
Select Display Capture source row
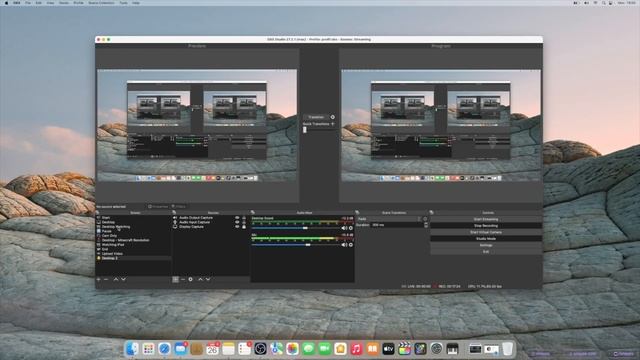pos(210,227)
